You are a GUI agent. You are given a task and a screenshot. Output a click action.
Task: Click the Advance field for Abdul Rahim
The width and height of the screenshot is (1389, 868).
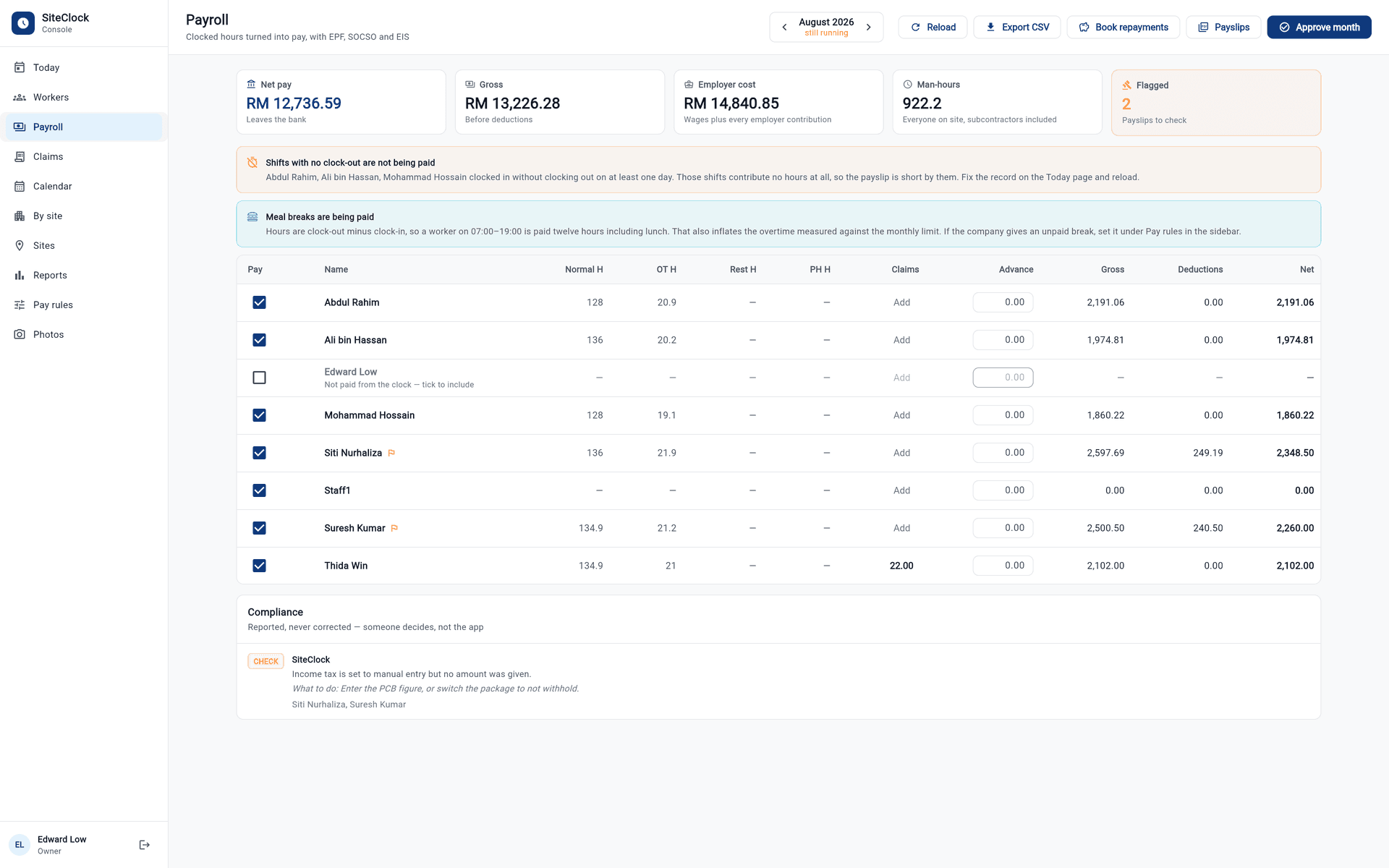coord(1003,302)
